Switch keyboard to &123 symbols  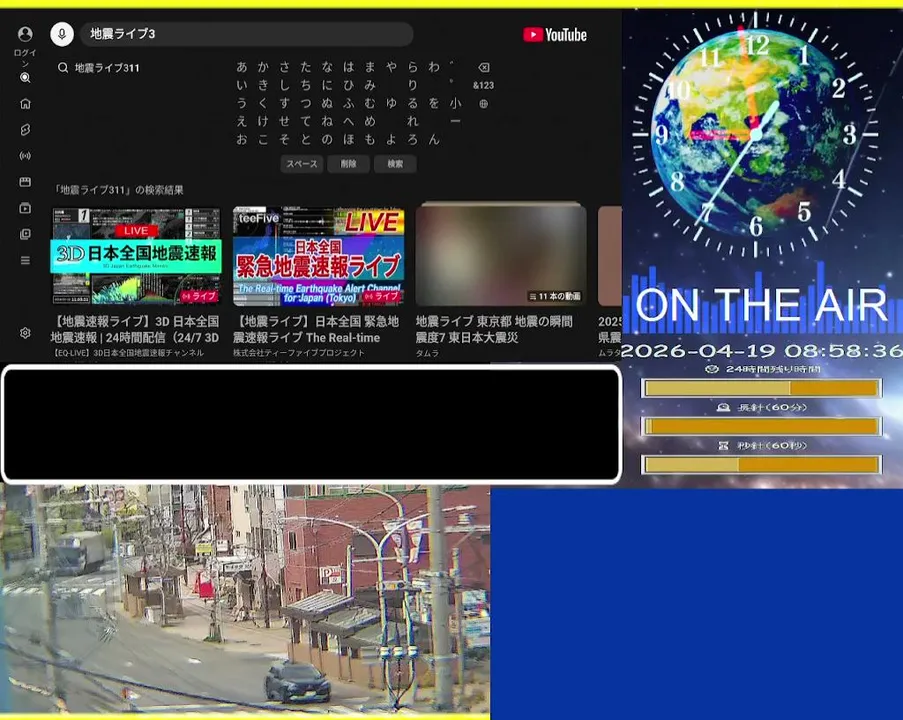pos(483,85)
